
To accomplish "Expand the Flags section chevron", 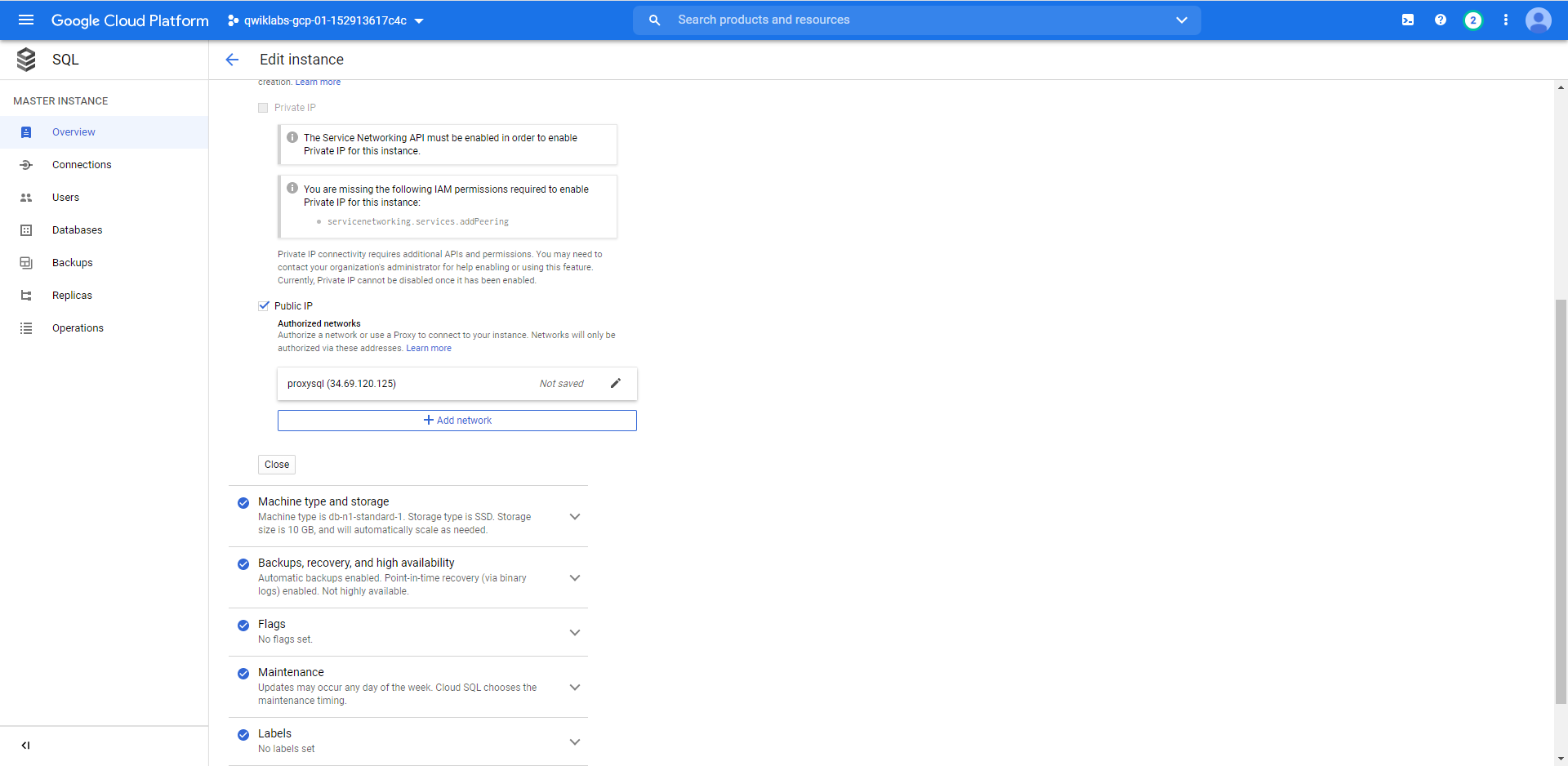I will click(575, 632).
